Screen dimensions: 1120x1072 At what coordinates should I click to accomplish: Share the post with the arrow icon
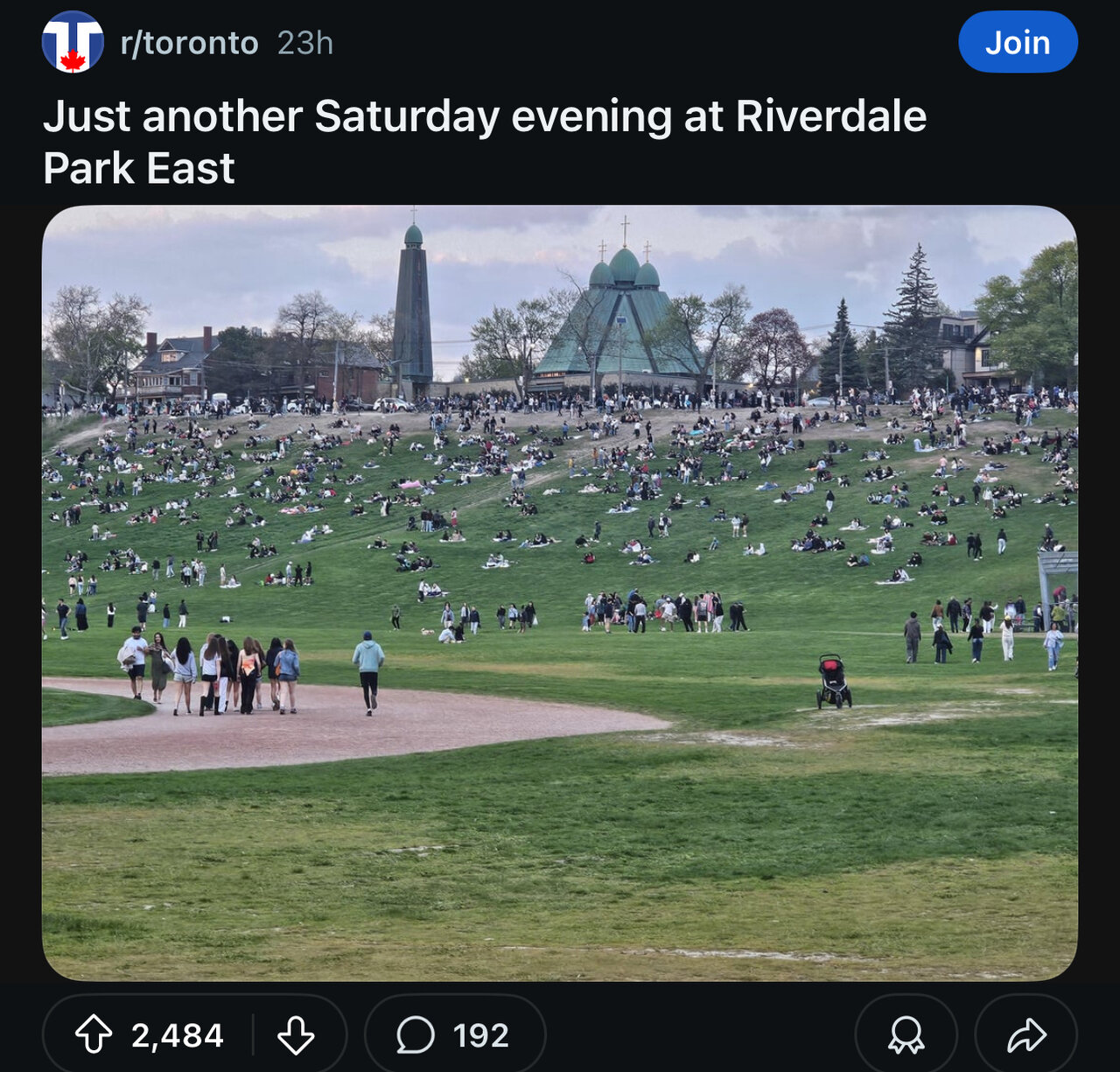pyautogui.click(x=1026, y=1035)
